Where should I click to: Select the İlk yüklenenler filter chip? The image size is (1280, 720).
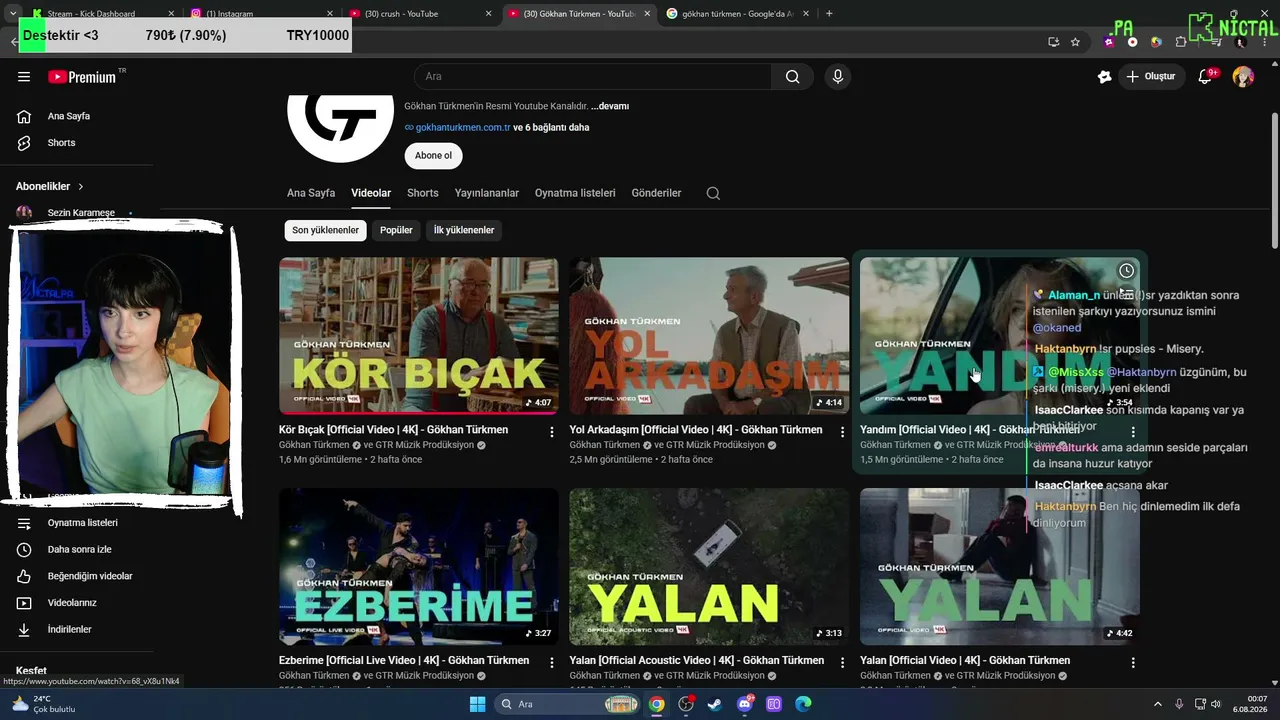[x=464, y=230]
